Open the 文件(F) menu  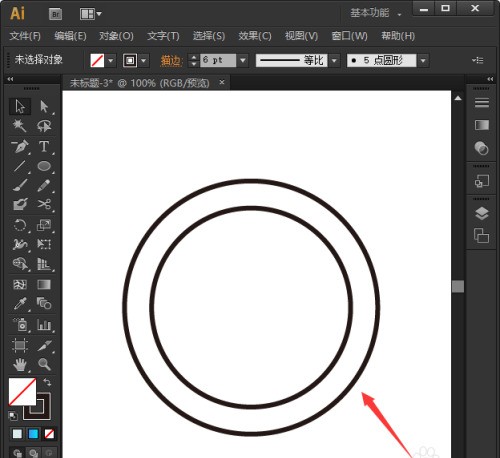pos(25,36)
